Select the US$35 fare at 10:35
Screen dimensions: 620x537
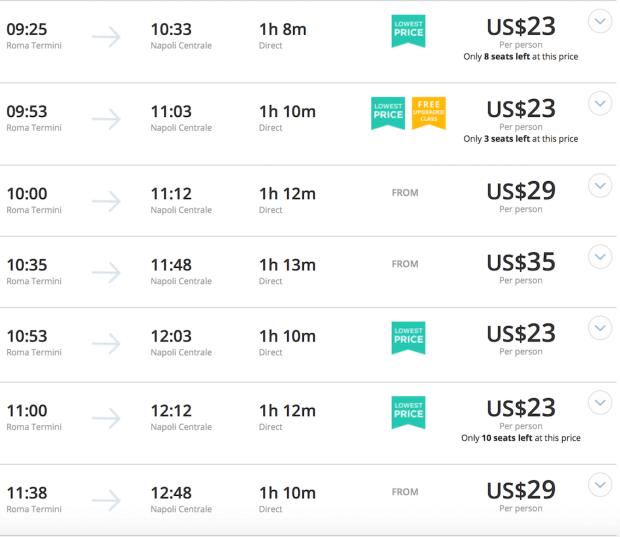tap(521, 262)
